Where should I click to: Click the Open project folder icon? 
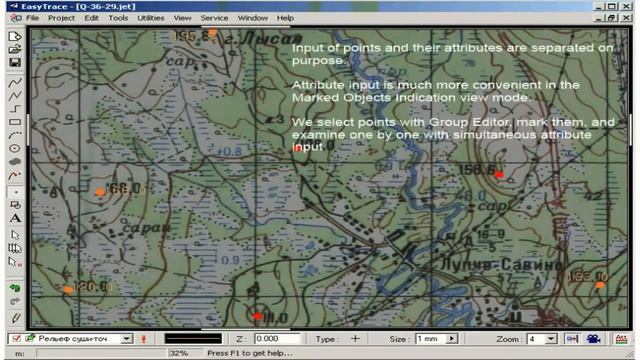tap(15, 49)
